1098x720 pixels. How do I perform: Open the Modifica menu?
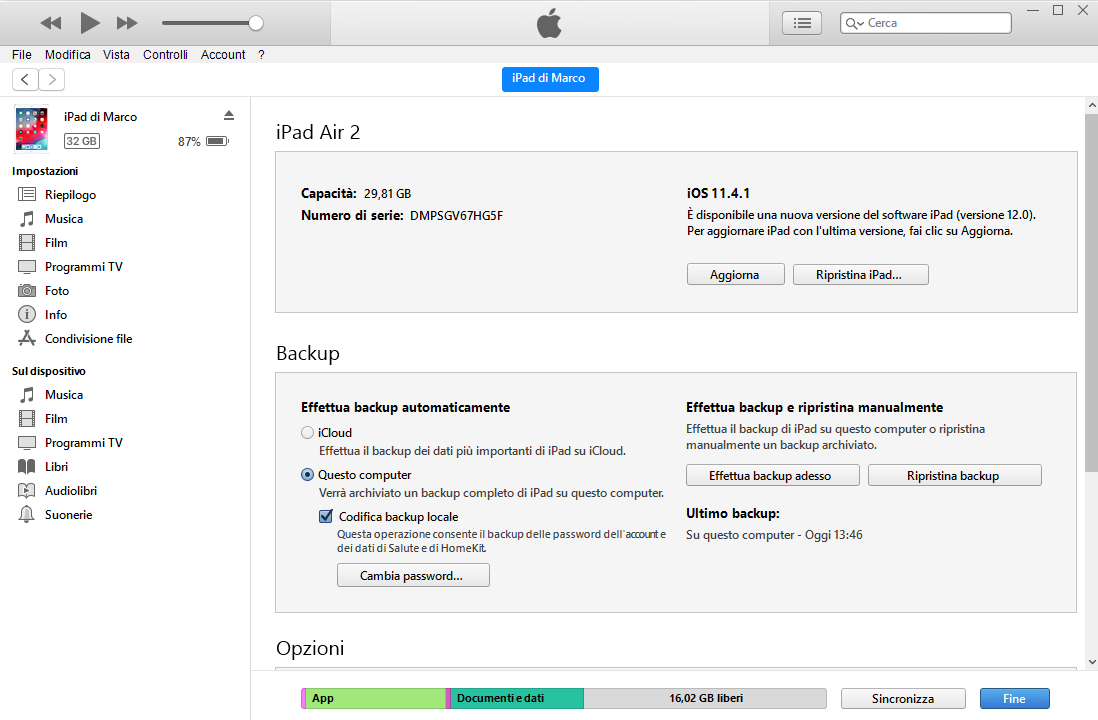(x=67, y=55)
